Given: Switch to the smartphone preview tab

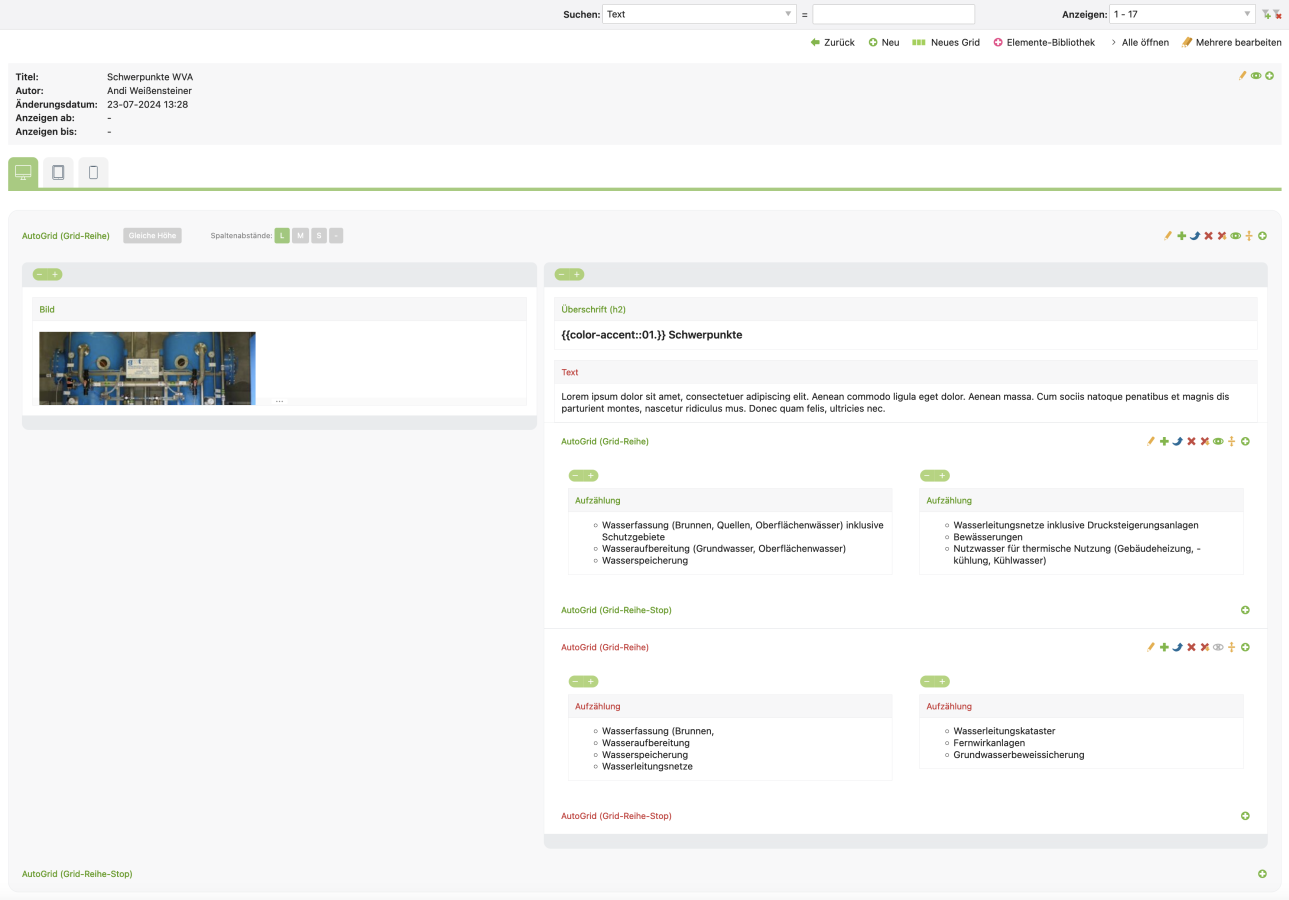Looking at the screenshot, I should [x=93, y=173].
